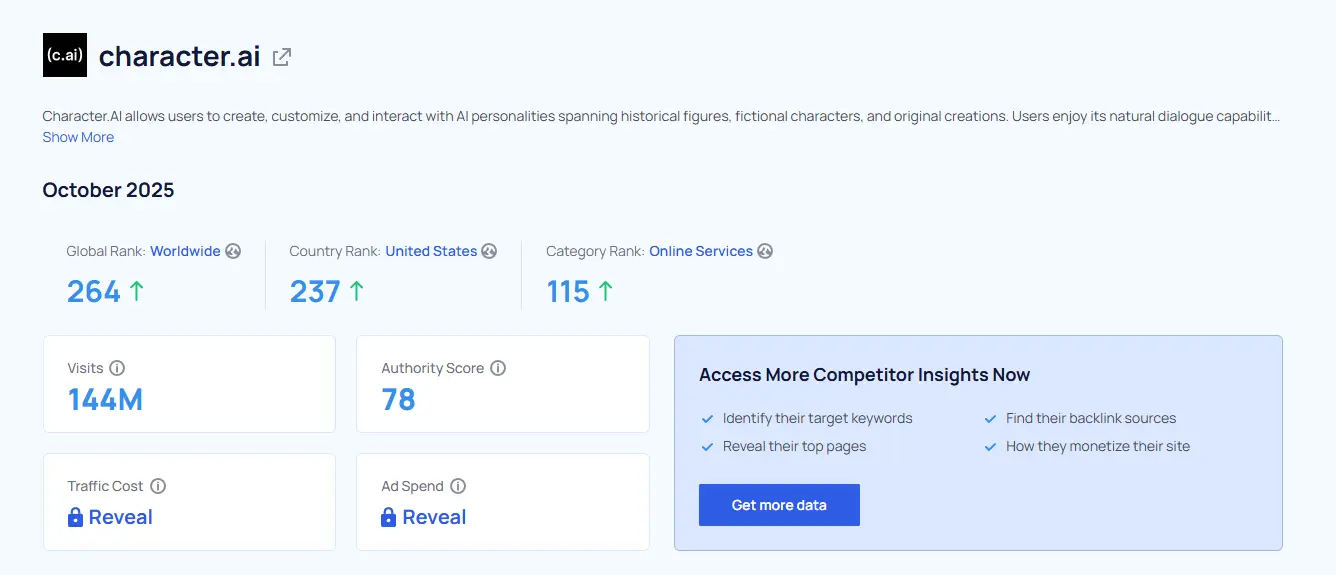The image size is (1336, 575).
Task: Click the icon next to Online Services rank
Action: [x=765, y=251]
